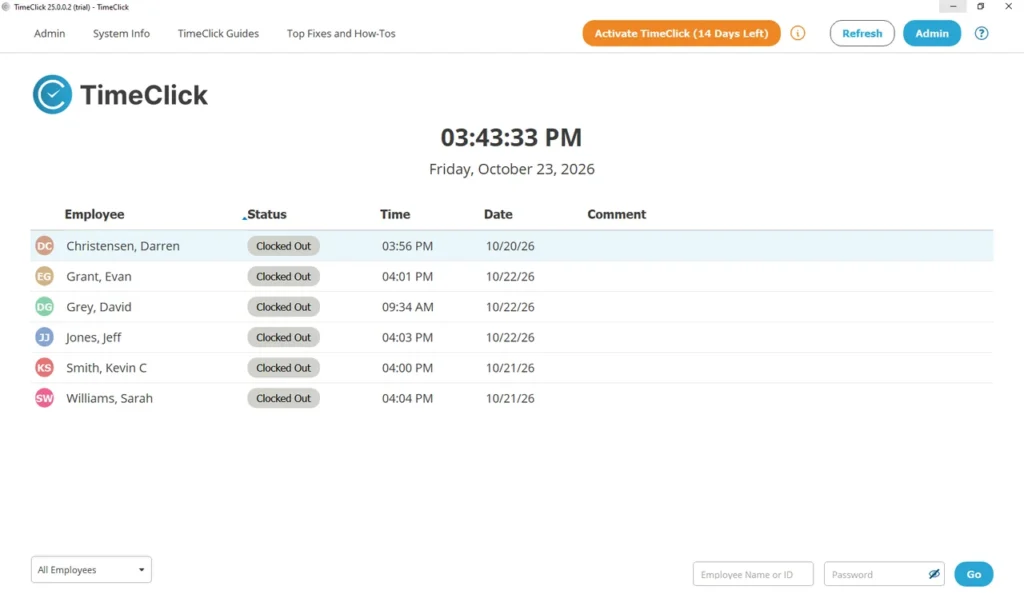1024x614 pixels.
Task: Click Darren Christensen's DC avatar
Action: pos(44,246)
